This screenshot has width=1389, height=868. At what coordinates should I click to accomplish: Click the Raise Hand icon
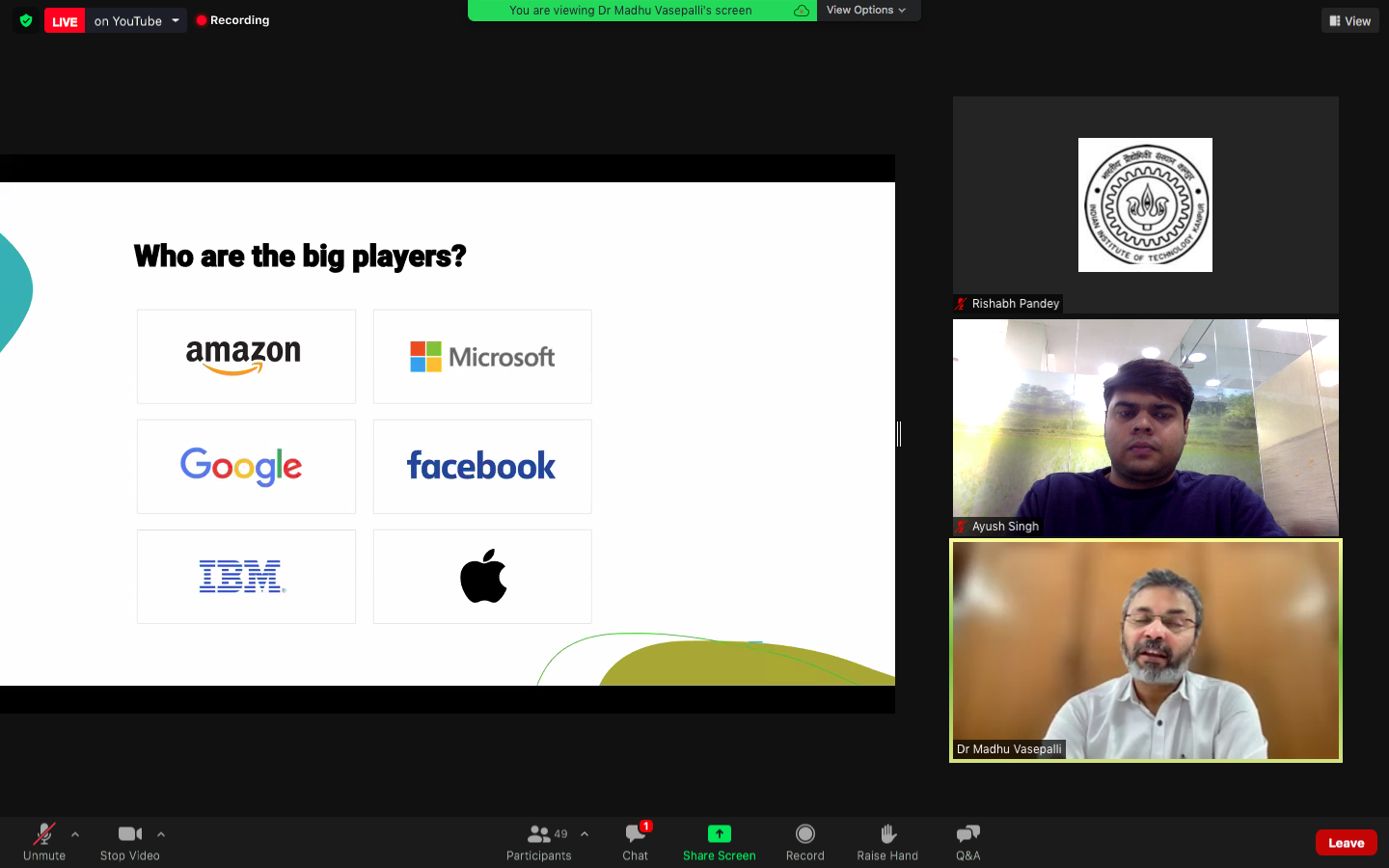coord(888,833)
